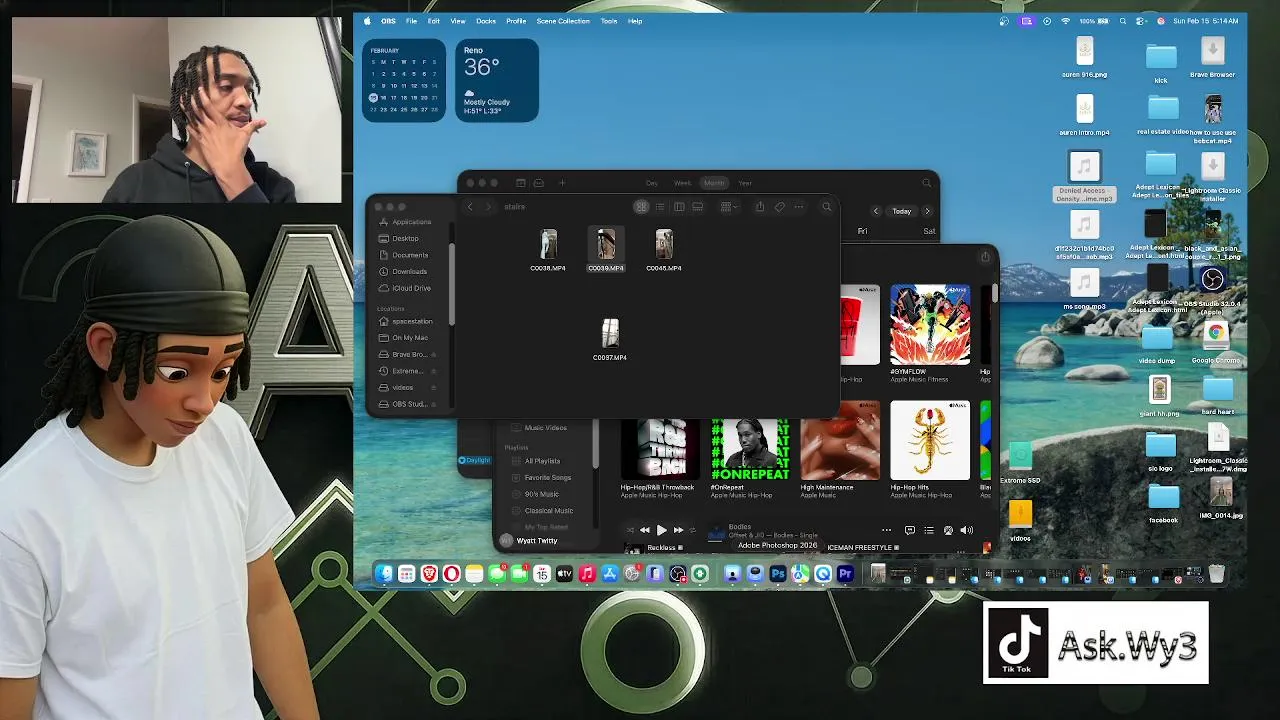Open Finder group-by dropdown
This screenshot has width=1280, height=720.
point(729,207)
